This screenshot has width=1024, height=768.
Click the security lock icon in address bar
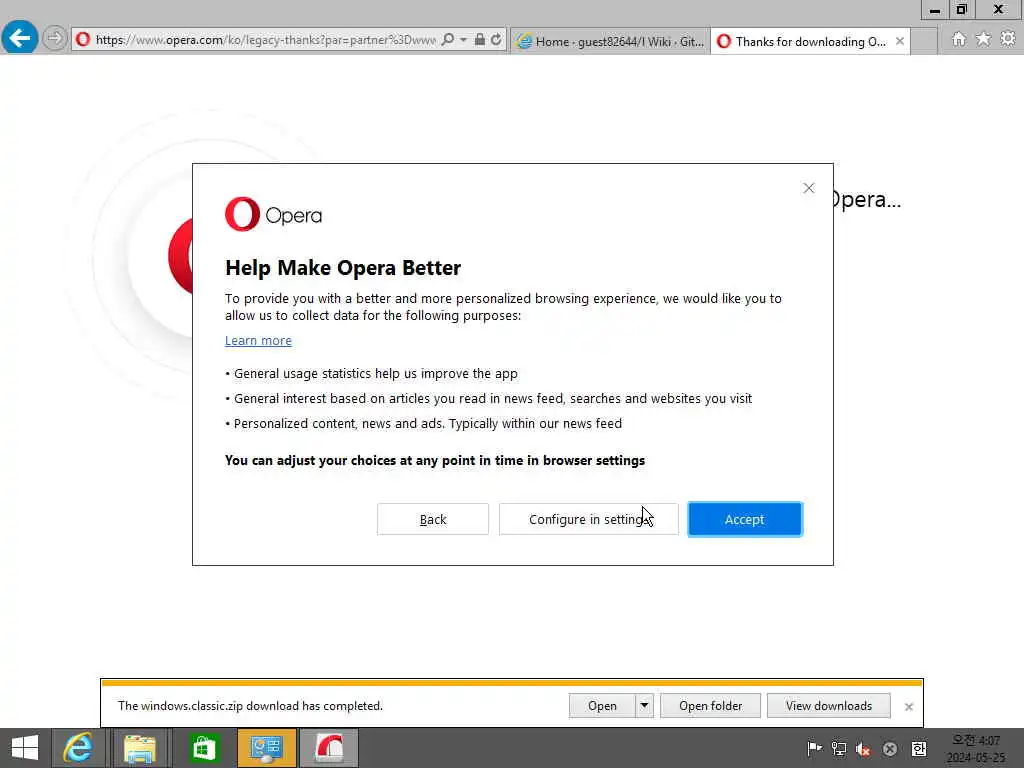(x=479, y=40)
